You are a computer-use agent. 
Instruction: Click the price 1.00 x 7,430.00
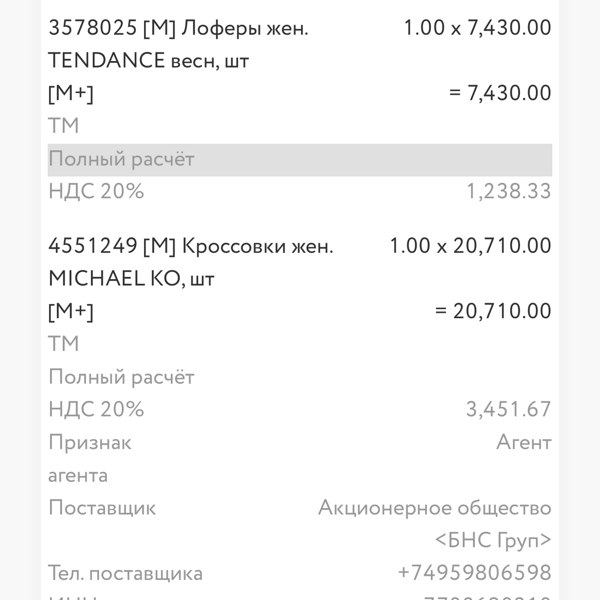[x=478, y=28]
